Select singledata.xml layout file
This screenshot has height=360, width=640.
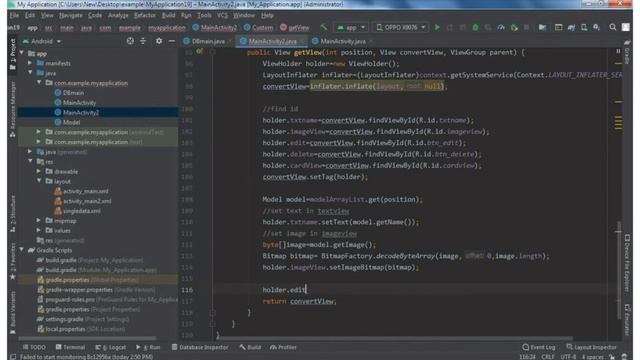pos(82,211)
